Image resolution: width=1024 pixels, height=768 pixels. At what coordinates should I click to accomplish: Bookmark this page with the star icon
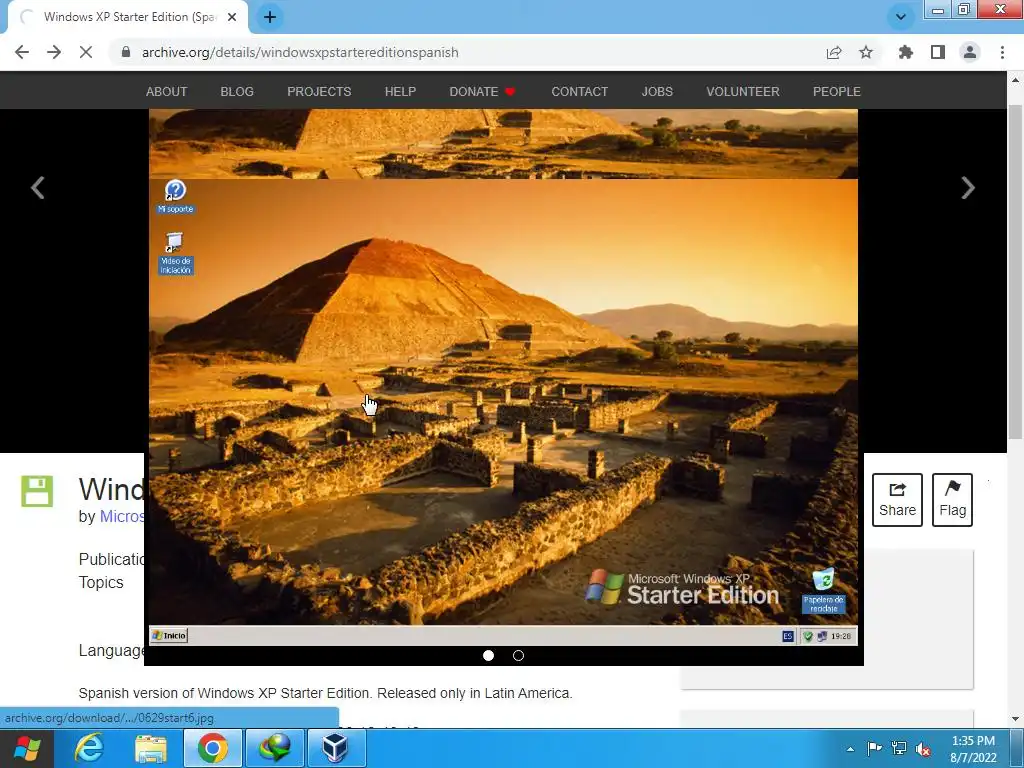pos(866,52)
